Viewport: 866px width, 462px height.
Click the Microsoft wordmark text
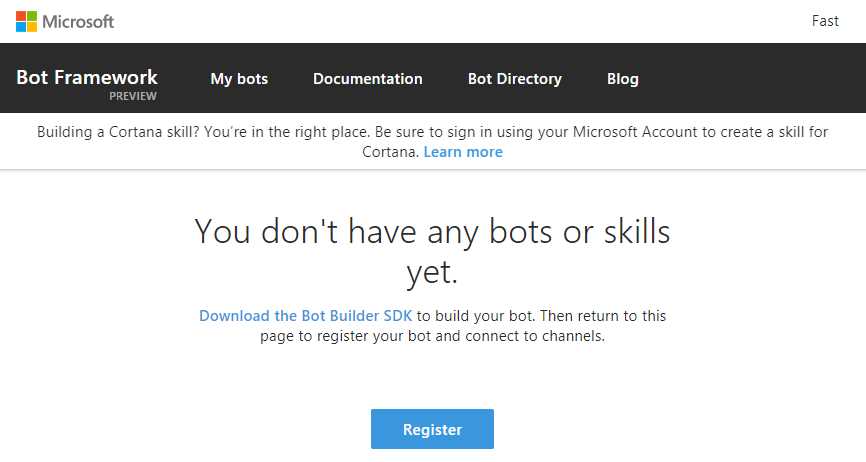[x=78, y=22]
